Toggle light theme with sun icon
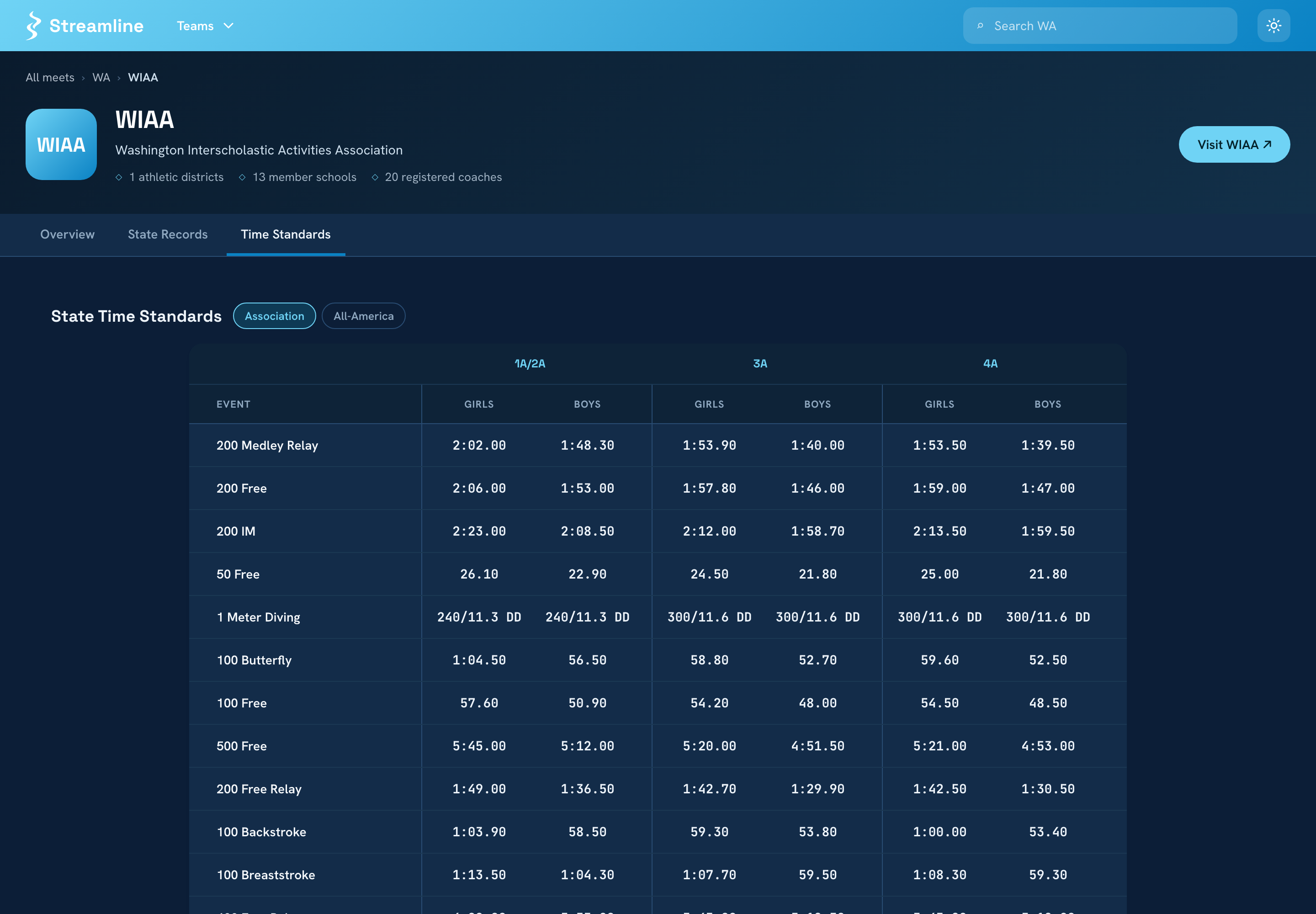The image size is (1316, 914). tap(1274, 26)
